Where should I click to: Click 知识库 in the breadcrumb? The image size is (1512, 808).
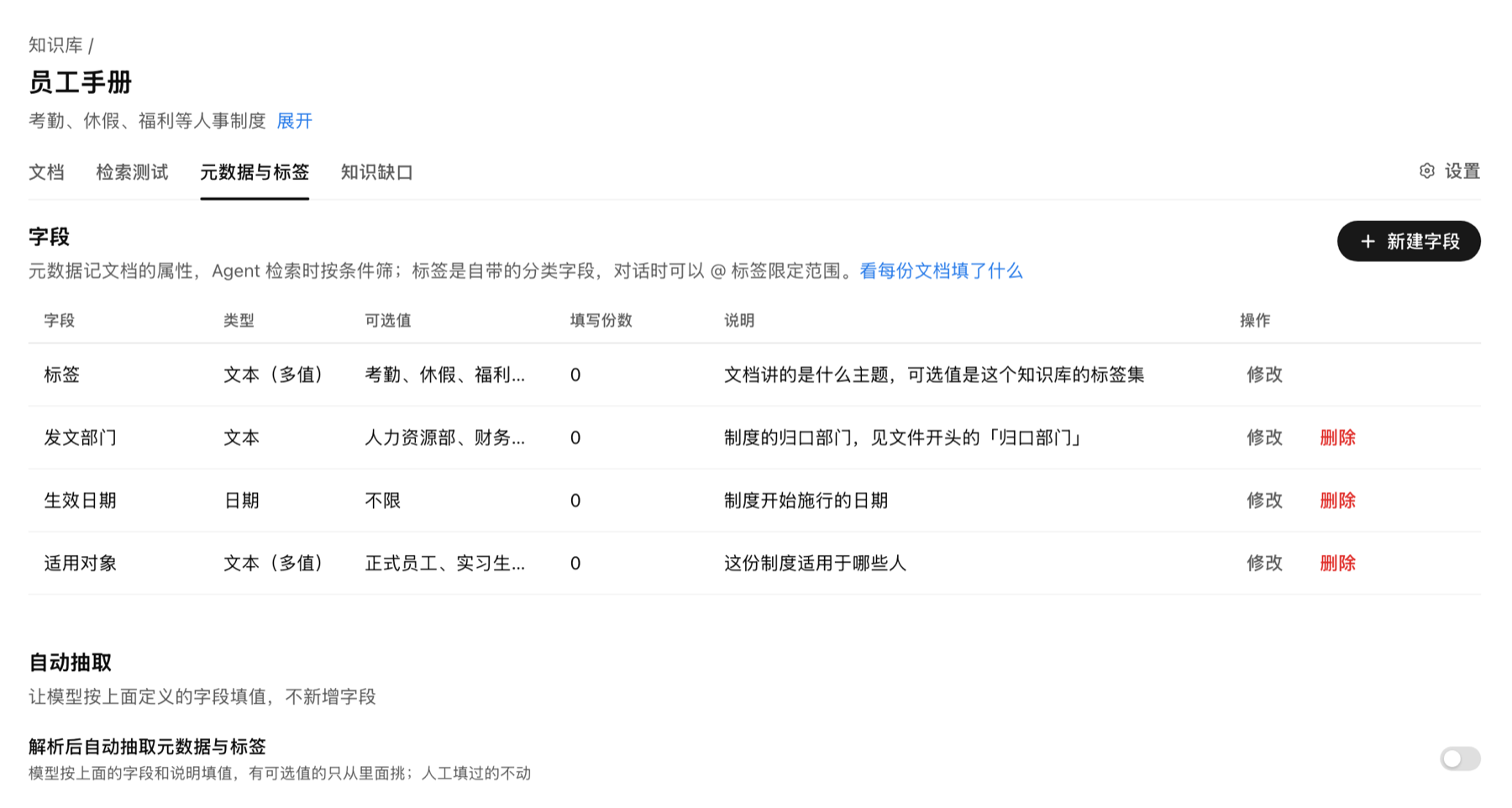[55, 45]
